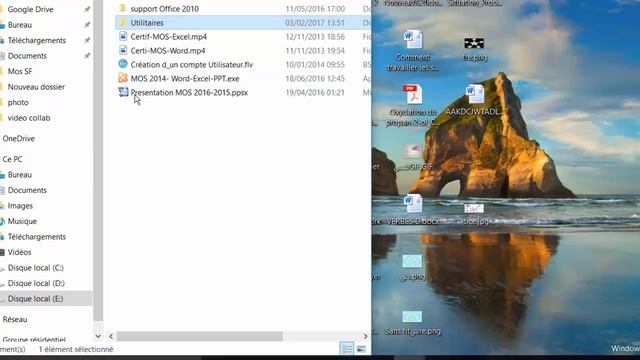Select Réseau in the navigation pane

pyautogui.click(x=15, y=319)
